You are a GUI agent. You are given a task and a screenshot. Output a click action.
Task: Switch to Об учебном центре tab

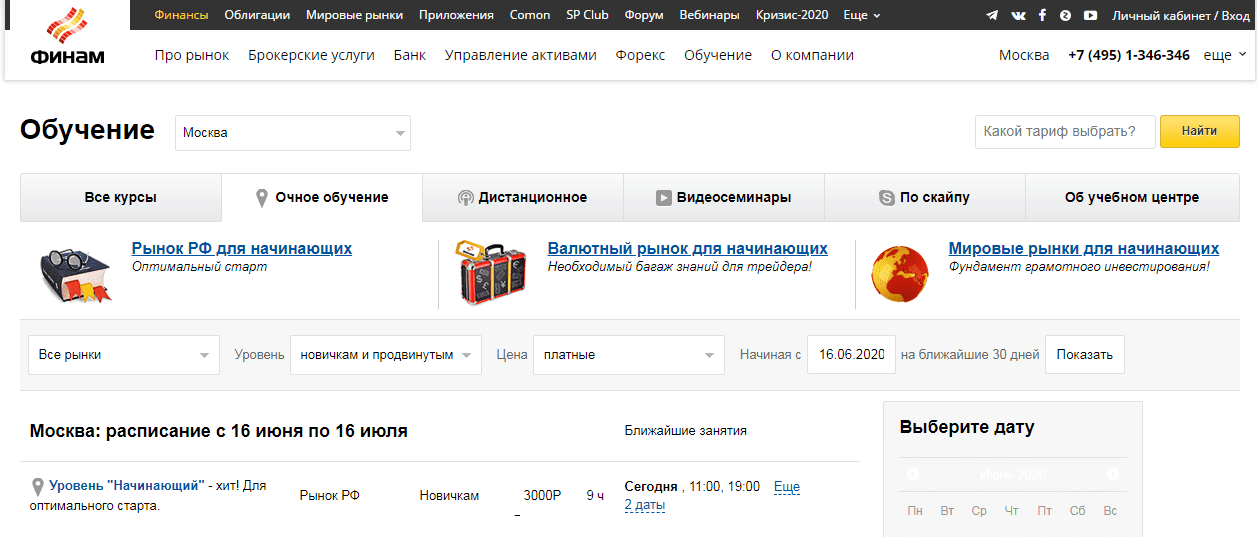(1132, 197)
